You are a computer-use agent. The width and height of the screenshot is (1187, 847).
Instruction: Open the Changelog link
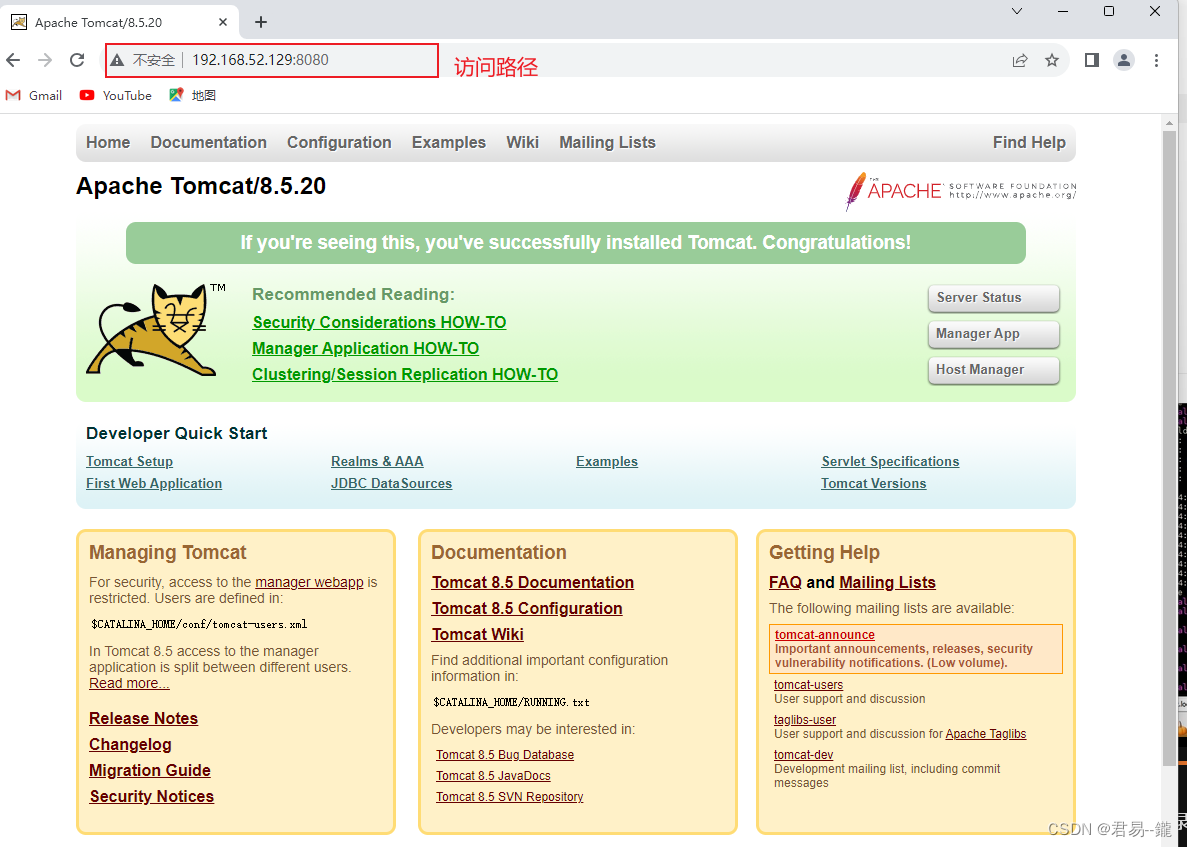pyautogui.click(x=130, y=745)
